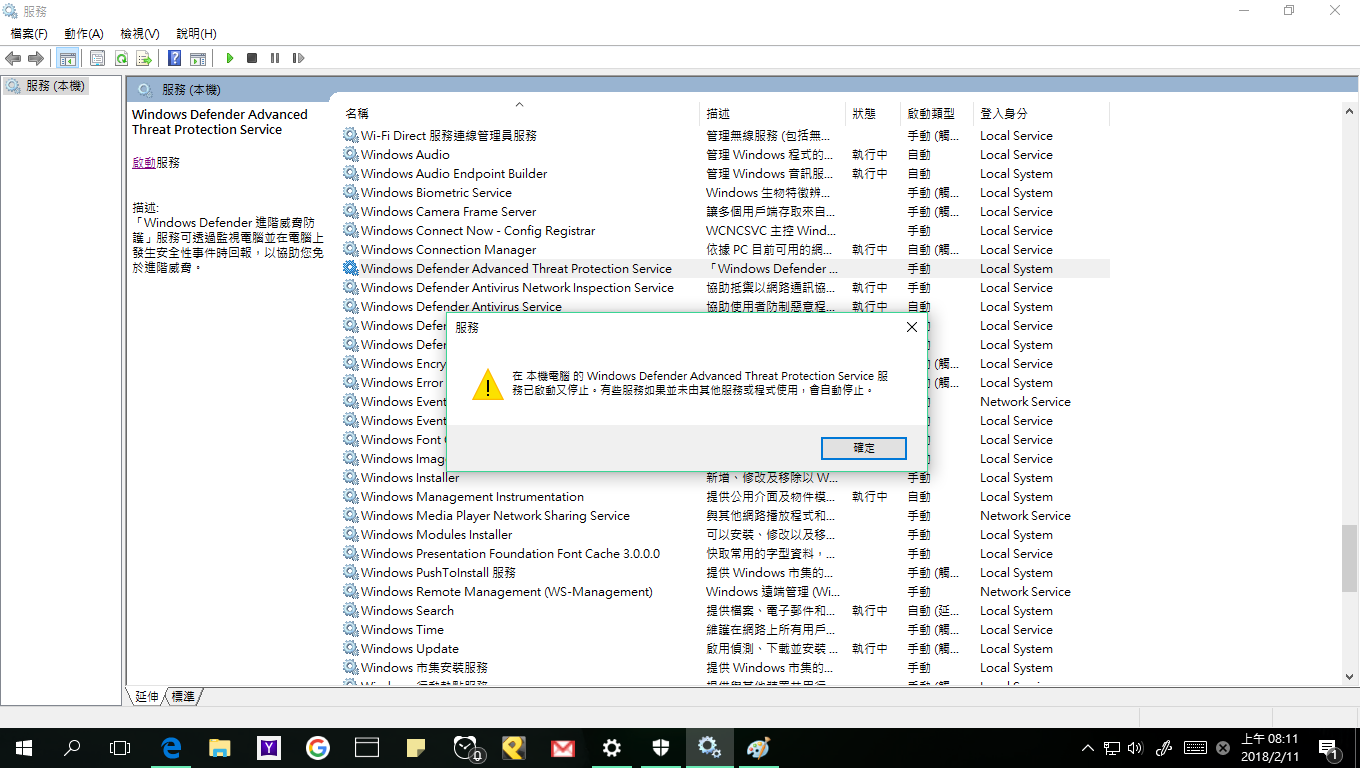Open Windows Defender shield taskbar icon
Screen dimensions: 1360x768
tap(661, 748)
